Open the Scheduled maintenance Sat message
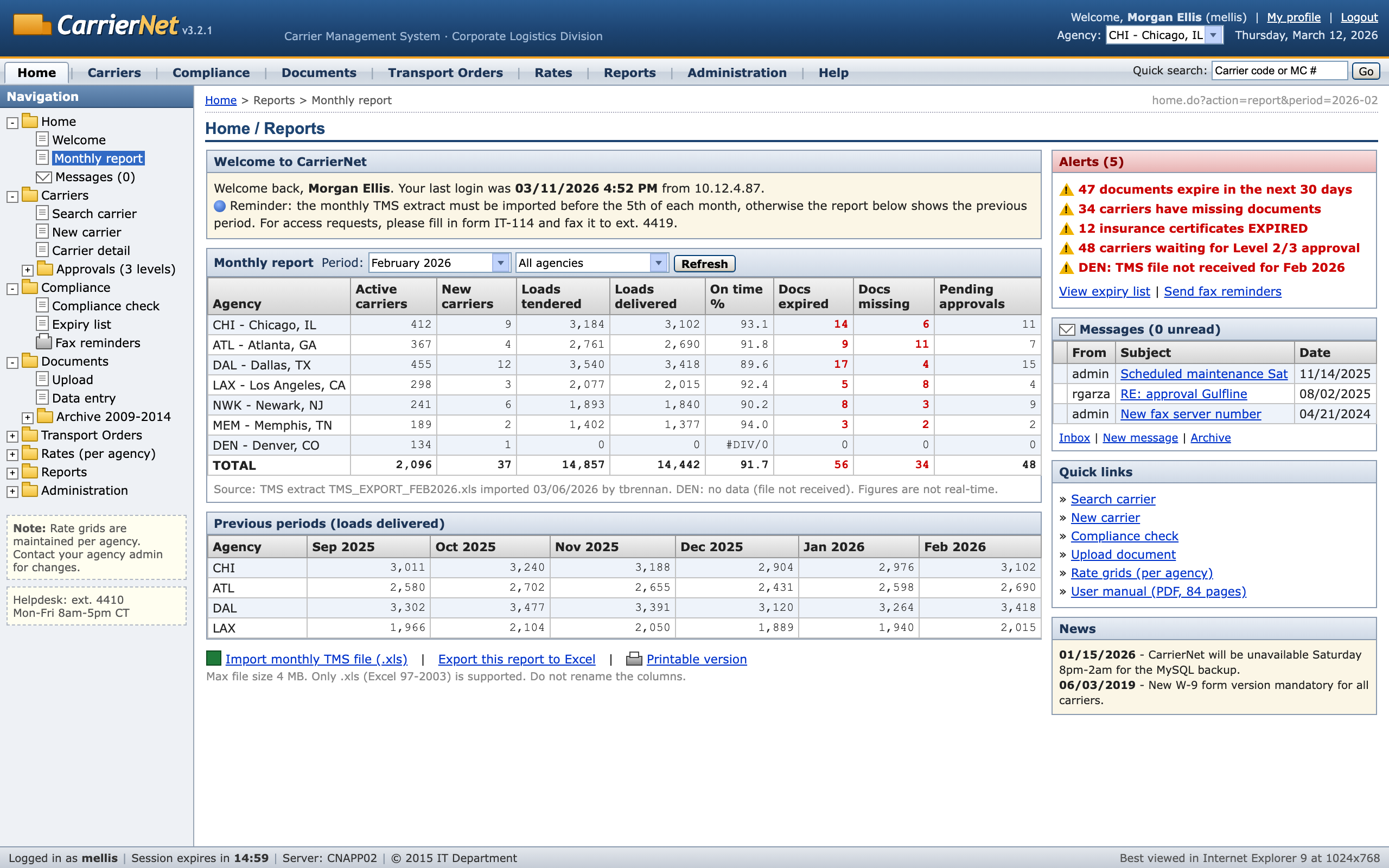The width and height of the screenshot is (1389, 868). 1203,374
